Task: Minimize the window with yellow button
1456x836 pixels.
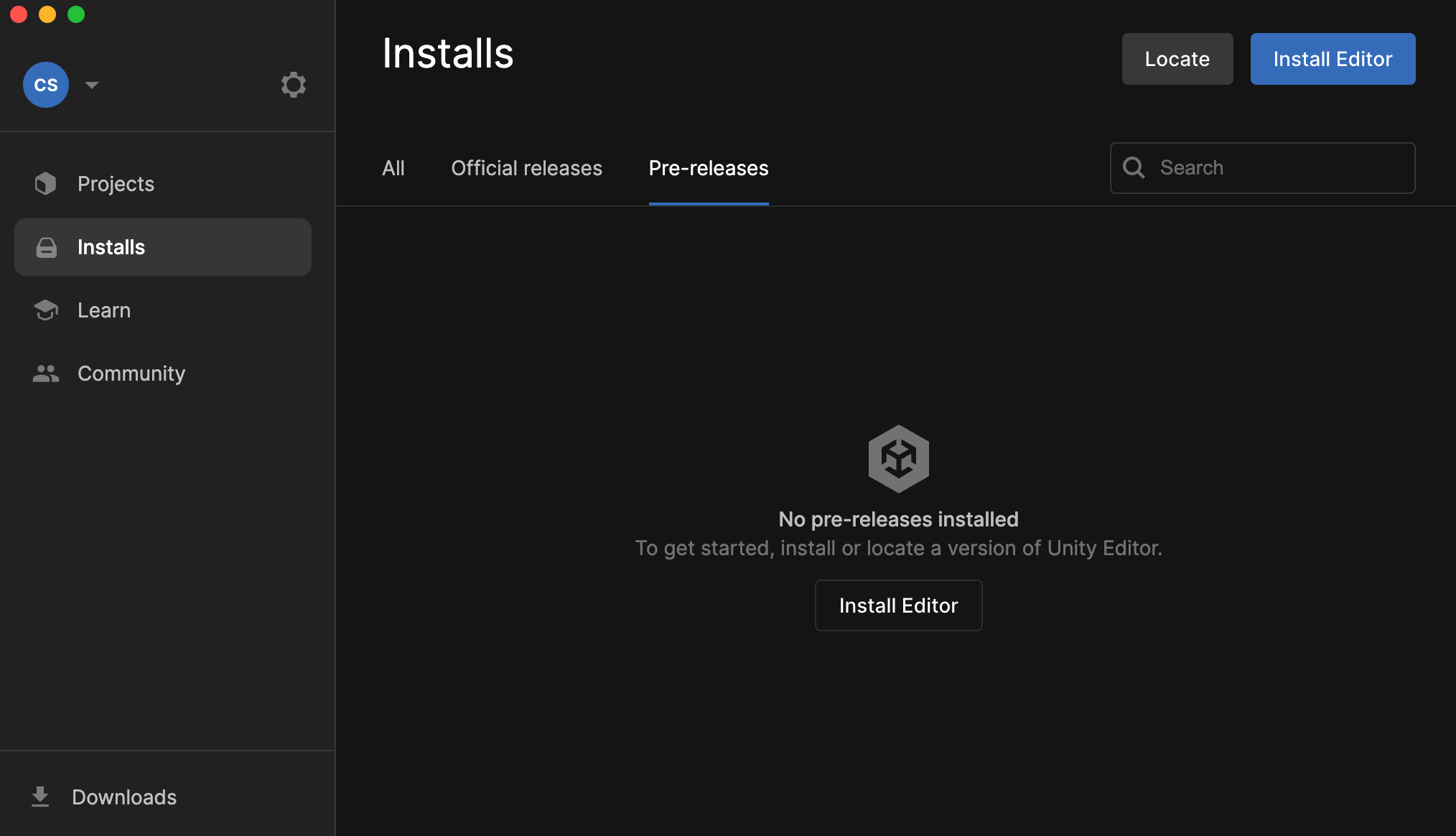Action: (47, 14)
